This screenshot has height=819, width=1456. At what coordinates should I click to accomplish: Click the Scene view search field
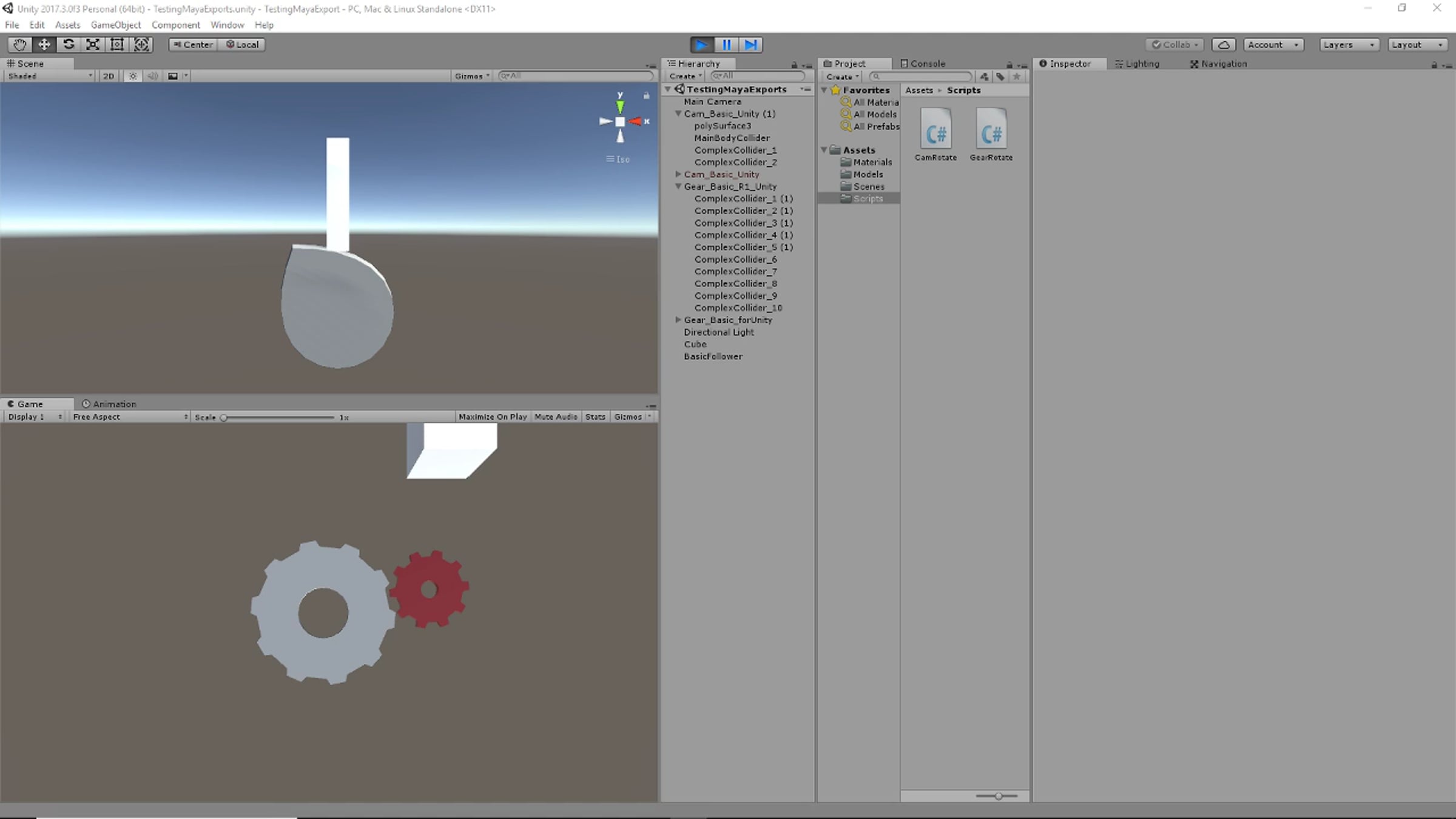[x=576, y=76]
